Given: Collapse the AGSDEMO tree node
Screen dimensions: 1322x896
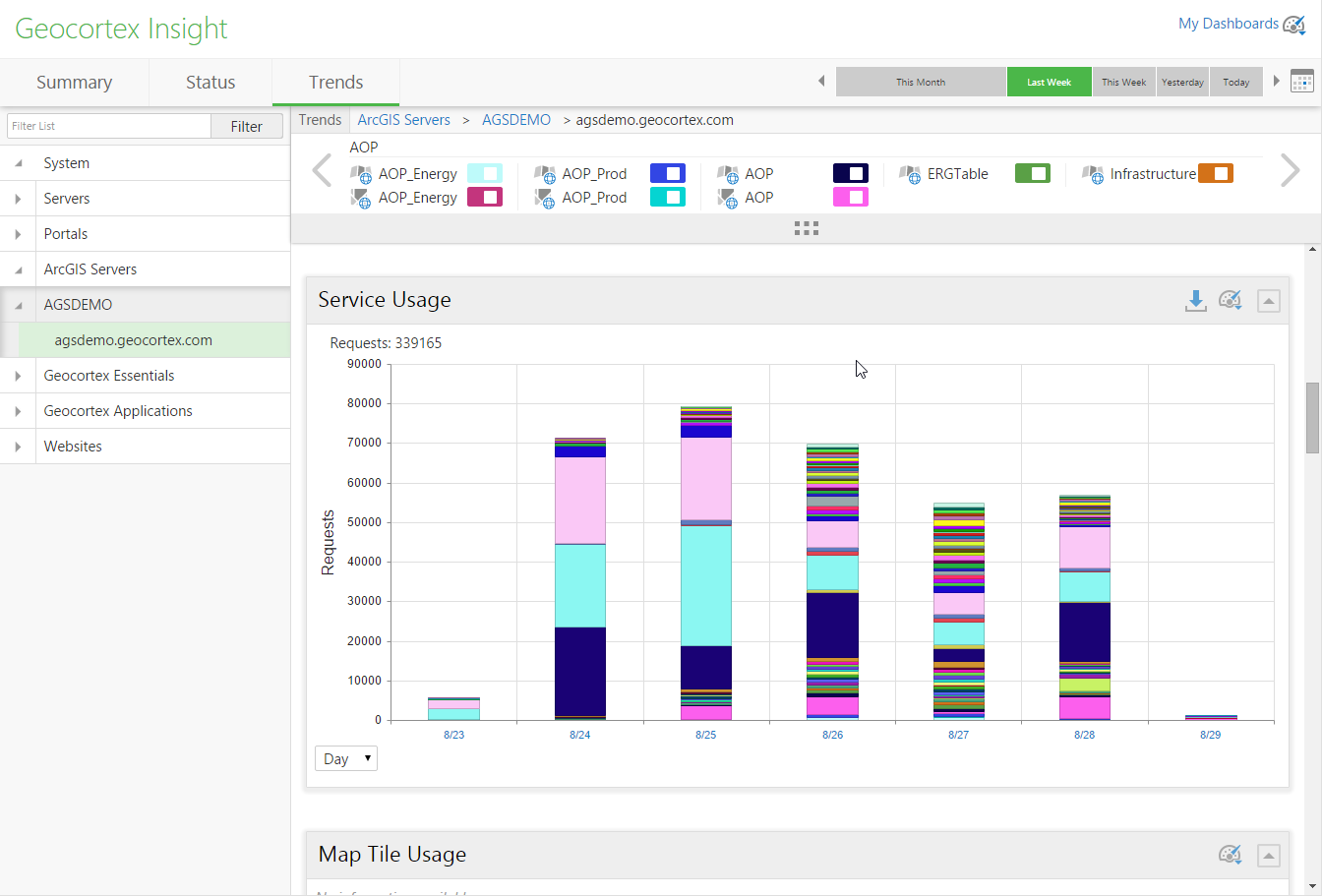Looking at the screenshot, I should click(18, 305).
